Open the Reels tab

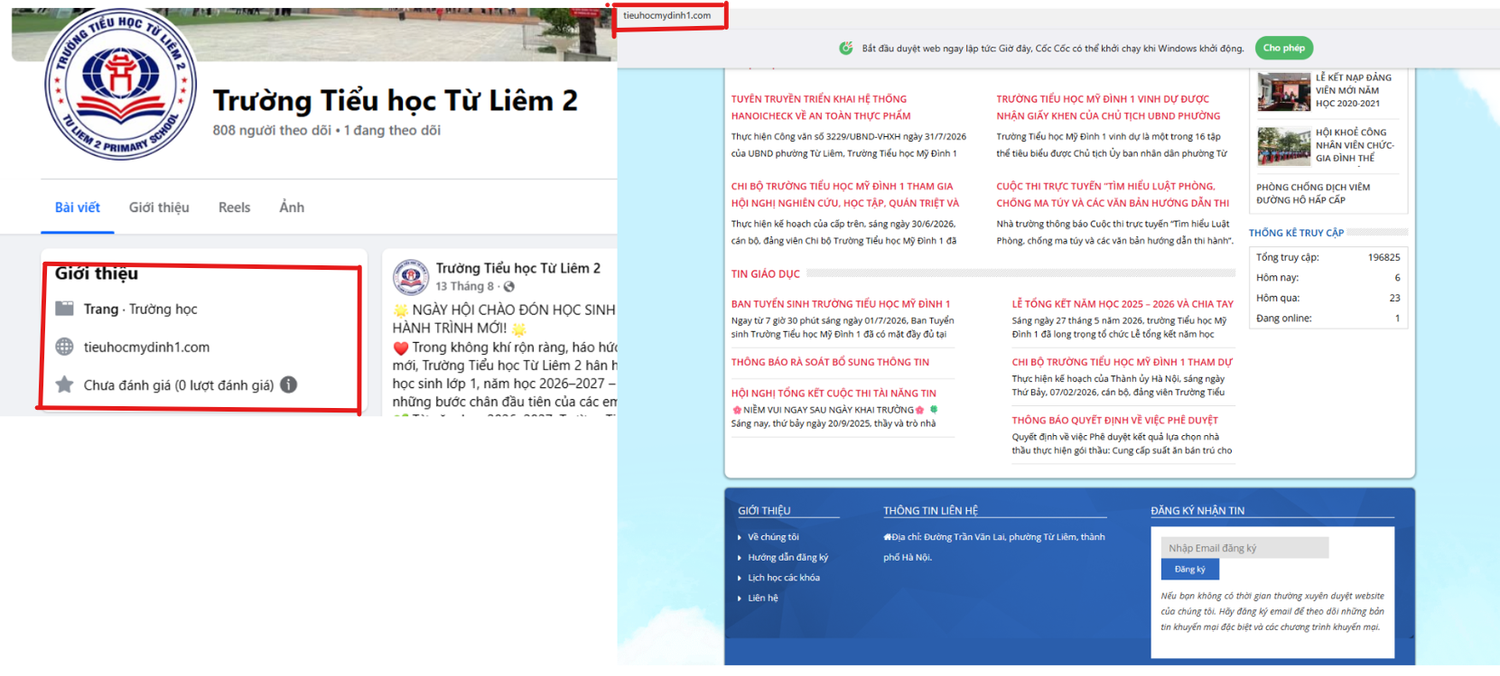234,207
